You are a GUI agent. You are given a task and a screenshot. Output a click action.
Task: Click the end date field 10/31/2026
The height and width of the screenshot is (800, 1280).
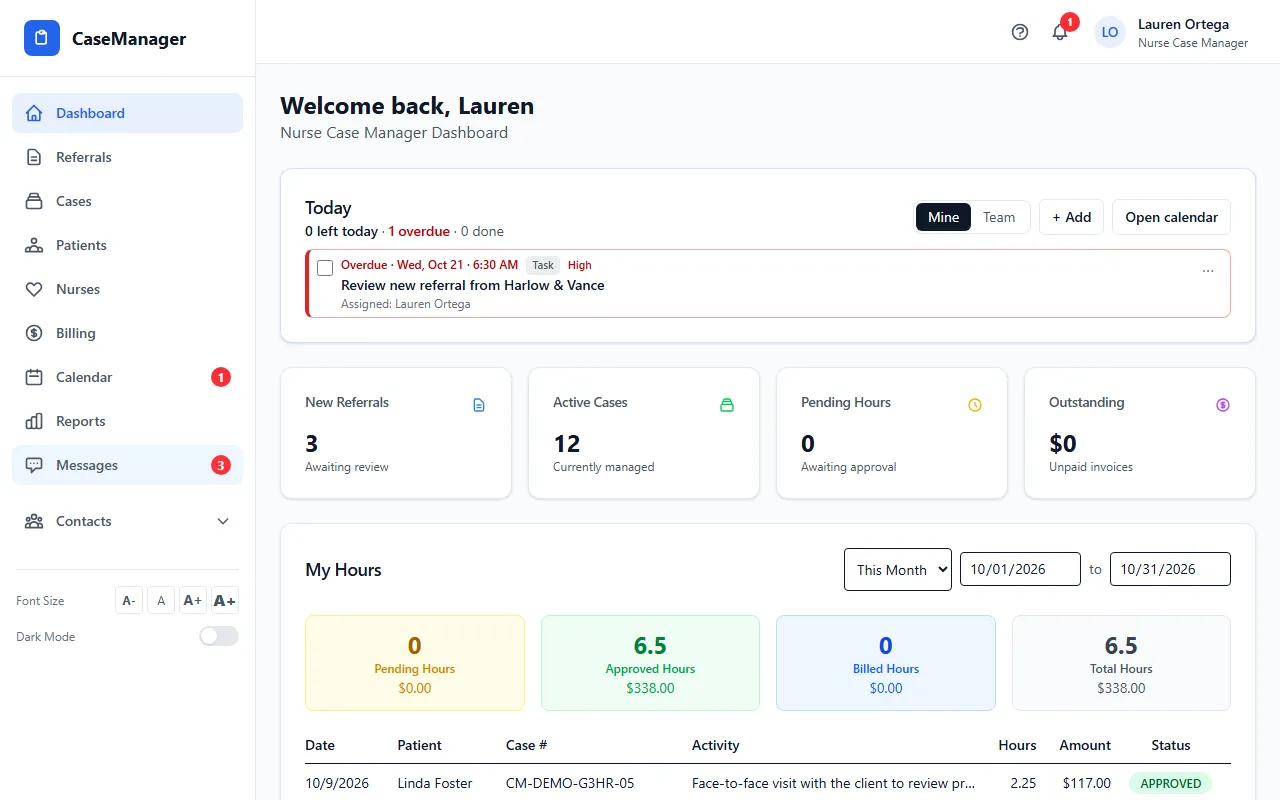pyautogui.click(x=1170, y=569)
